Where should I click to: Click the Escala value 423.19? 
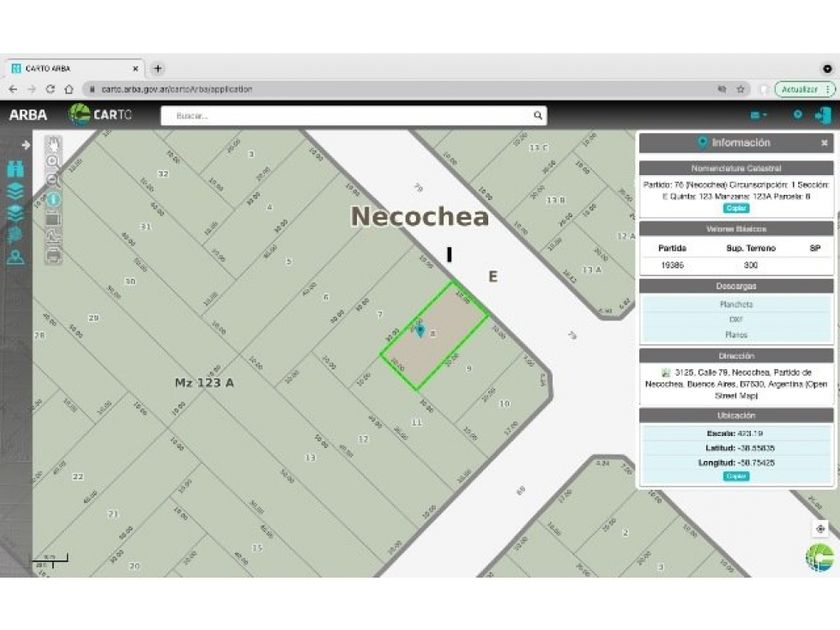750,433
